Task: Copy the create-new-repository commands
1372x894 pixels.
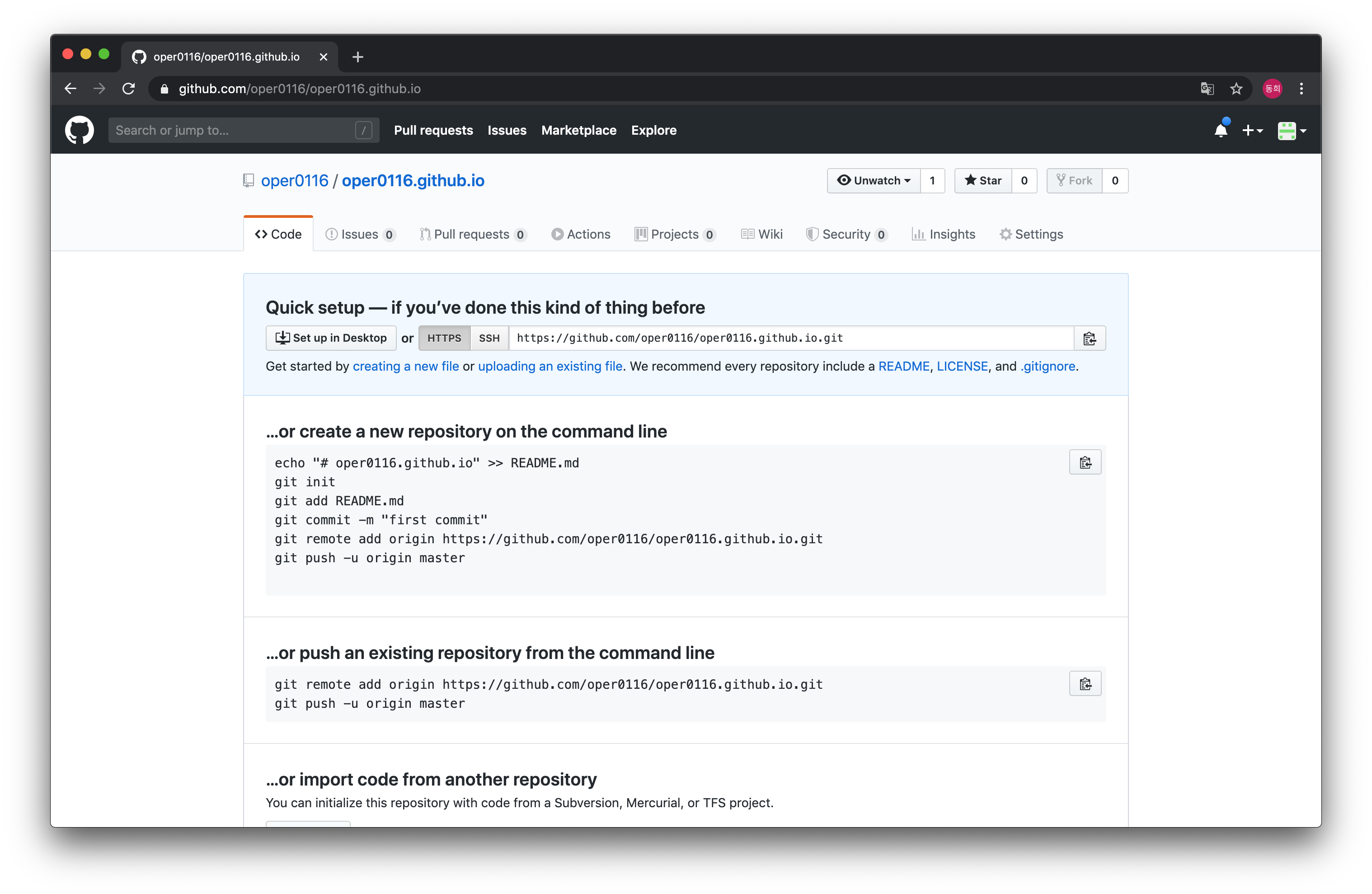Action: [x=1085, y=462]
